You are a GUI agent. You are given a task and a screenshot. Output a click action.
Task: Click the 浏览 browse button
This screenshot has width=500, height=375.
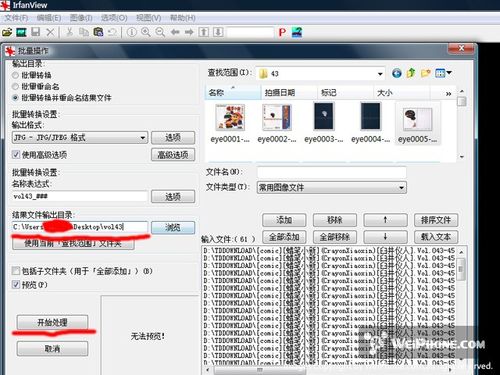[x=173, y=227]
